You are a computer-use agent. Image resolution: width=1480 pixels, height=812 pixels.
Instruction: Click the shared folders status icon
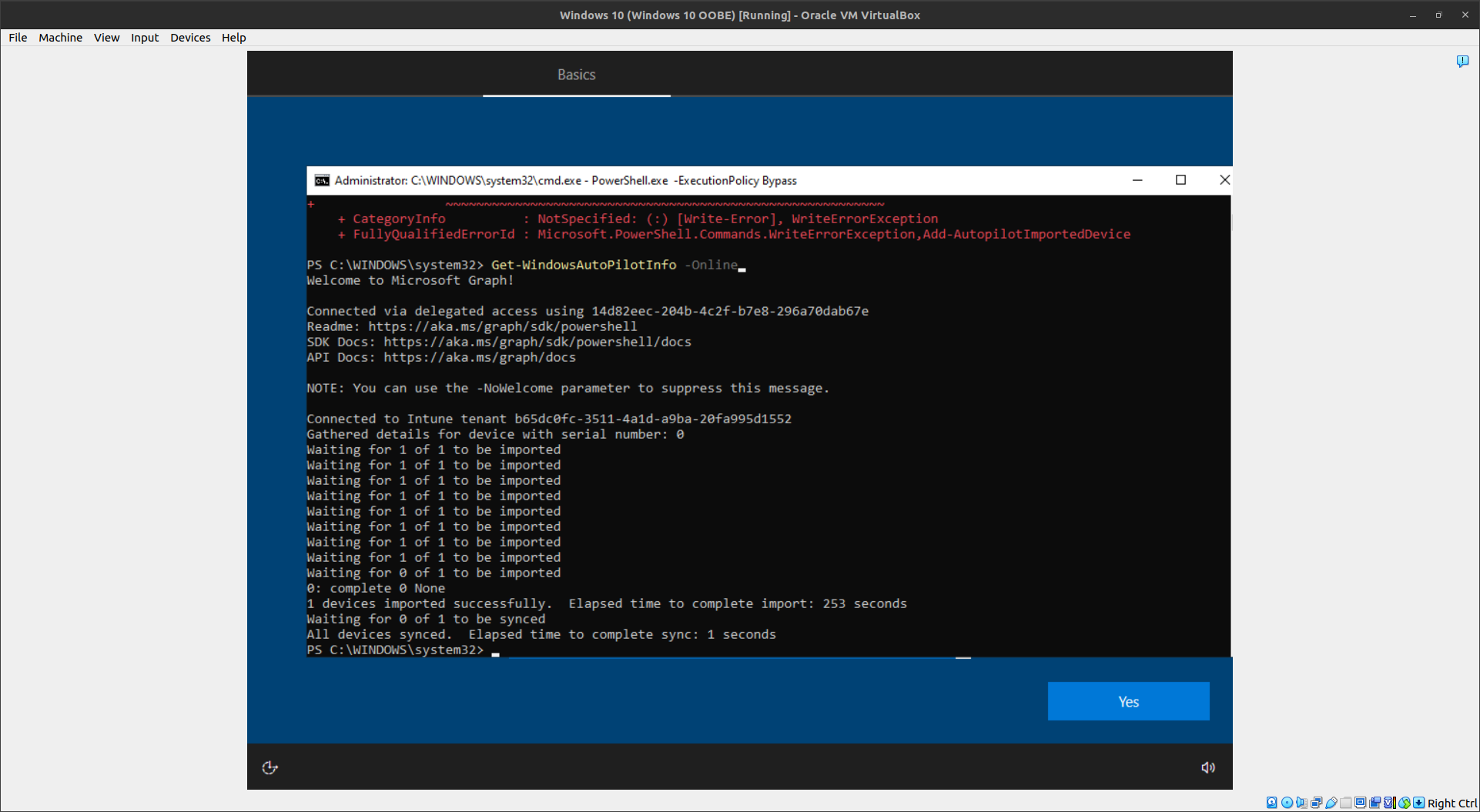pyautogui.click(x=1346, y=803)
